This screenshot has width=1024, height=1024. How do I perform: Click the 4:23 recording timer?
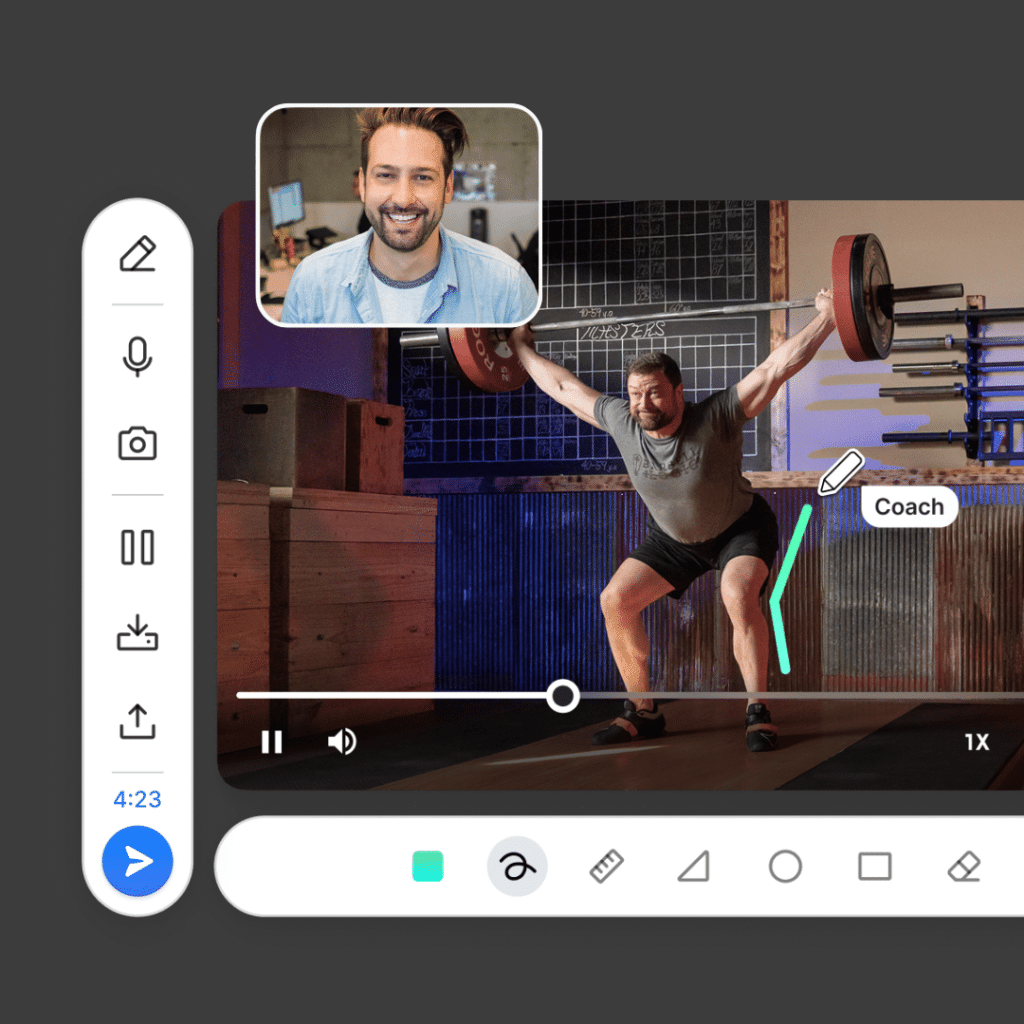pos(137,800)
